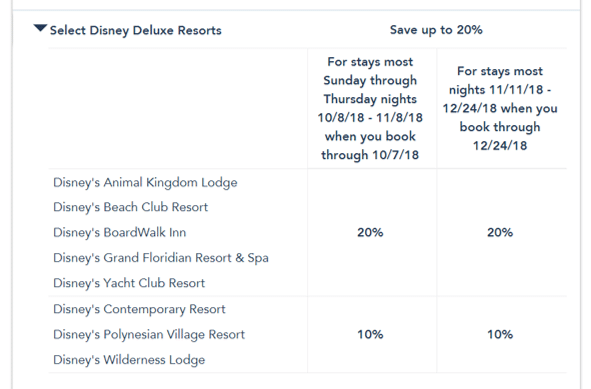This screenshot has width=591, height=389.
Task: Open Disney's Animal Kingdom Lodge
Action: pos(145,182)
